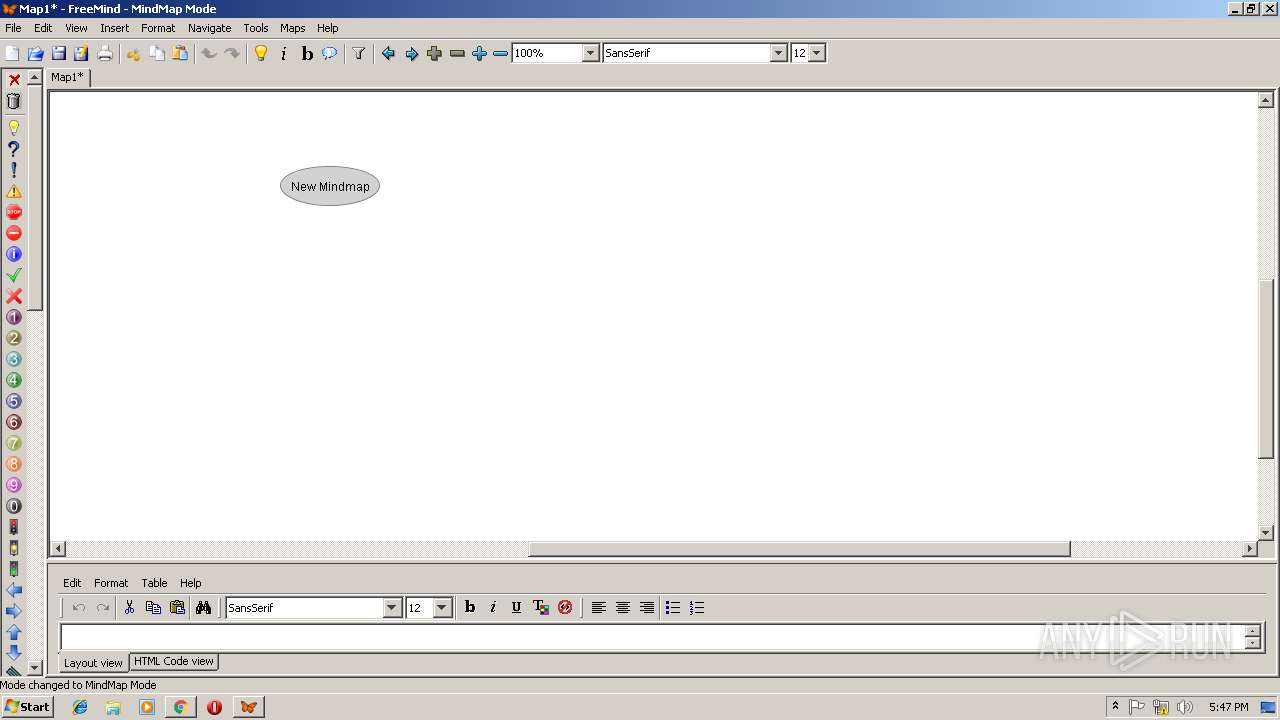
Task: Add the priority 8 orange number icon
Action: point(14,464)
